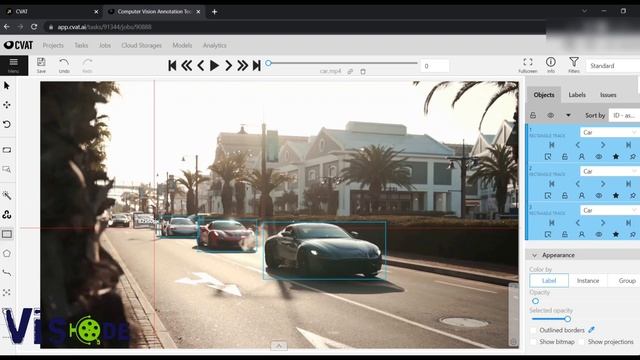Screen dimensions: 640x360
Task: Lock object 2 track
Action: [x=565, y=196]
